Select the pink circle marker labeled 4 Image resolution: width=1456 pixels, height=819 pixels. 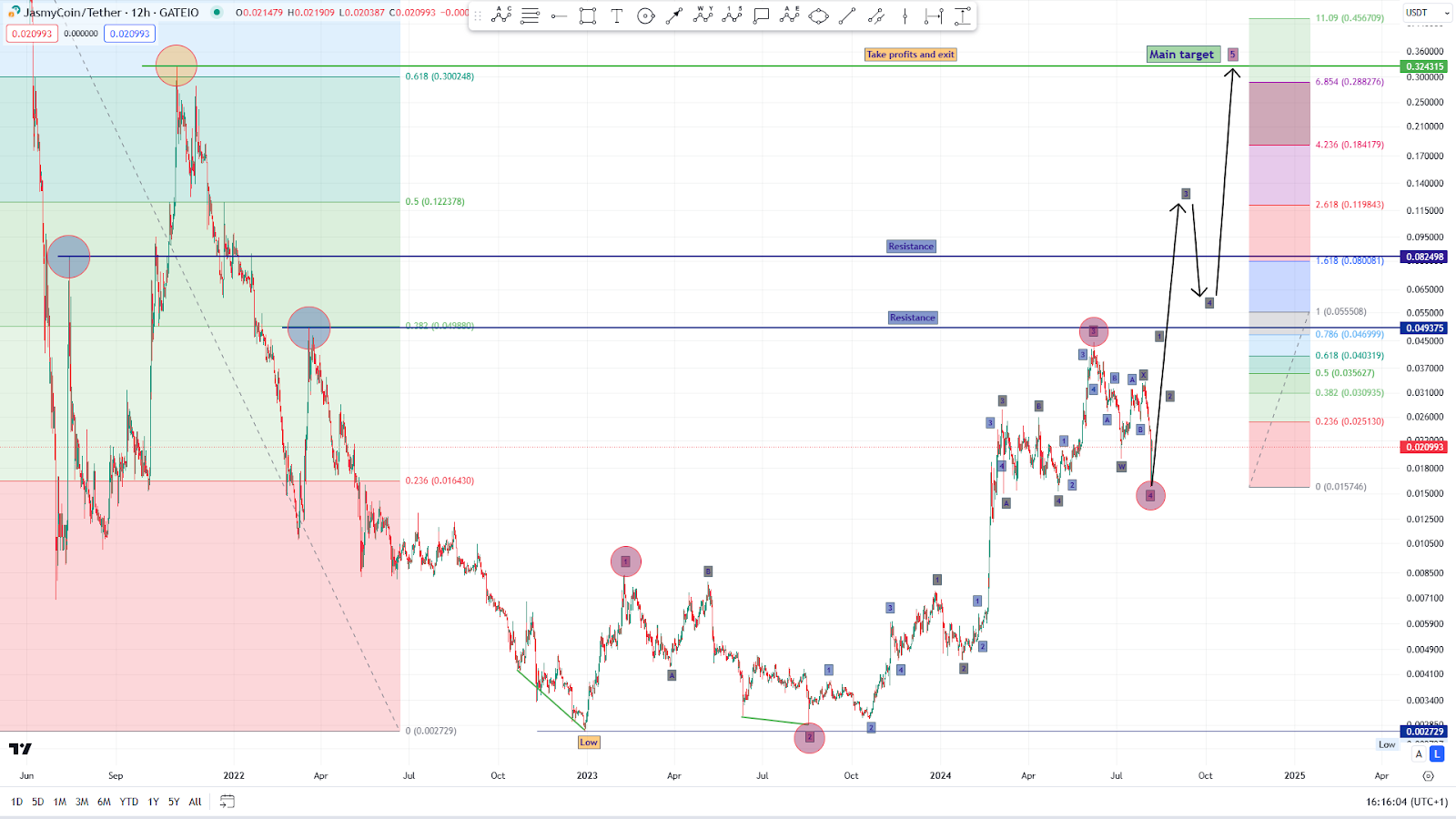1151,496
